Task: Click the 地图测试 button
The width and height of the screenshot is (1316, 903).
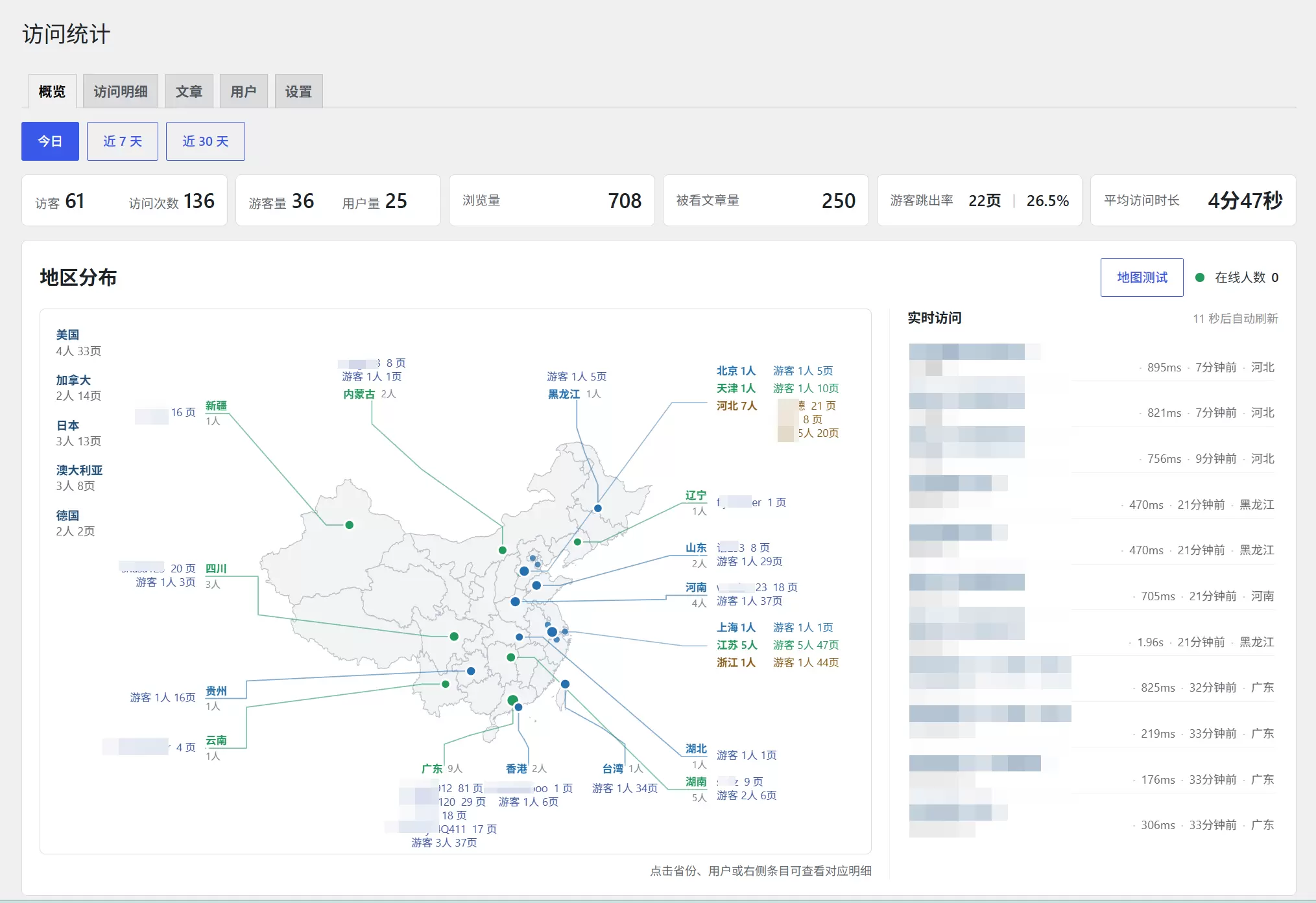Action: 1142,277
